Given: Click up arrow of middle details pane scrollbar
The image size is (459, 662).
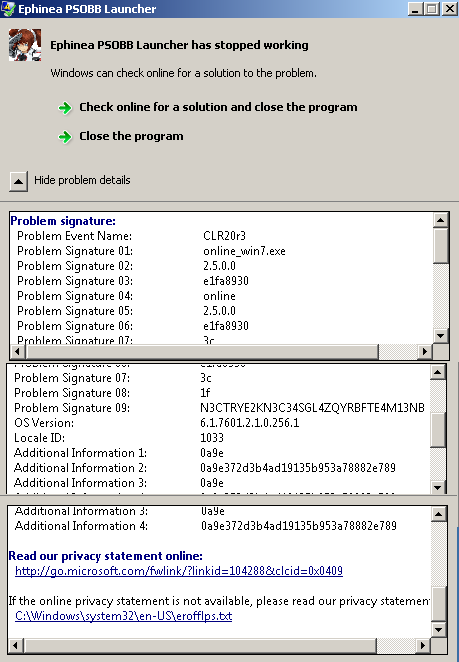Looking at the screenshot, I should tap(437, 372).
